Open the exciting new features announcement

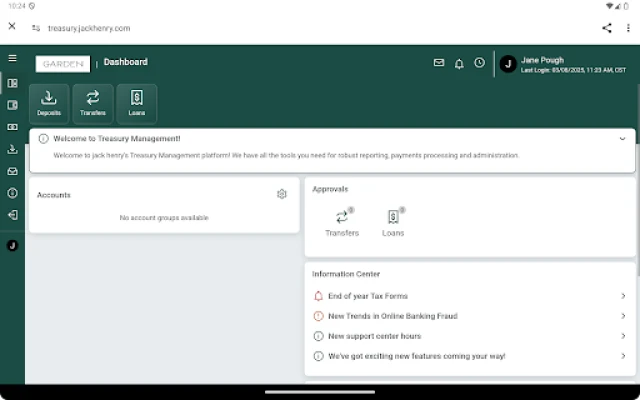tap(470, 356)
